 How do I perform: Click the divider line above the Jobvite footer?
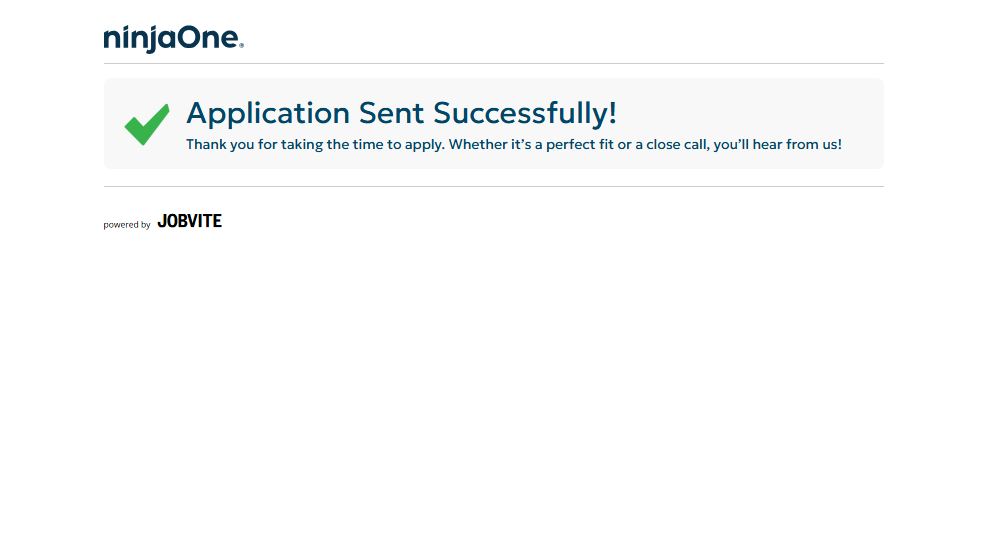pyautogui.click(x=493, y=186)
